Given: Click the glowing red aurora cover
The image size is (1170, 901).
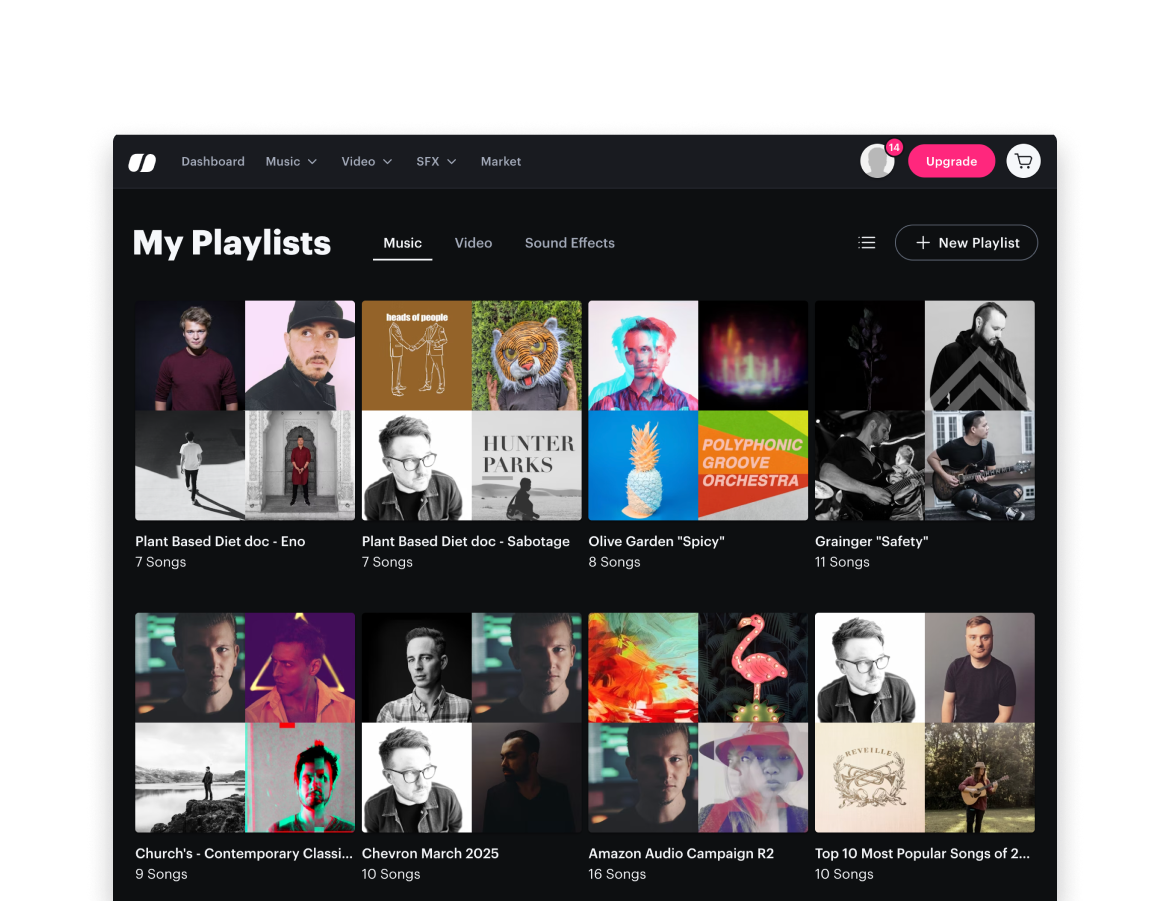Looking at the screenshot, I should point(753,355).
